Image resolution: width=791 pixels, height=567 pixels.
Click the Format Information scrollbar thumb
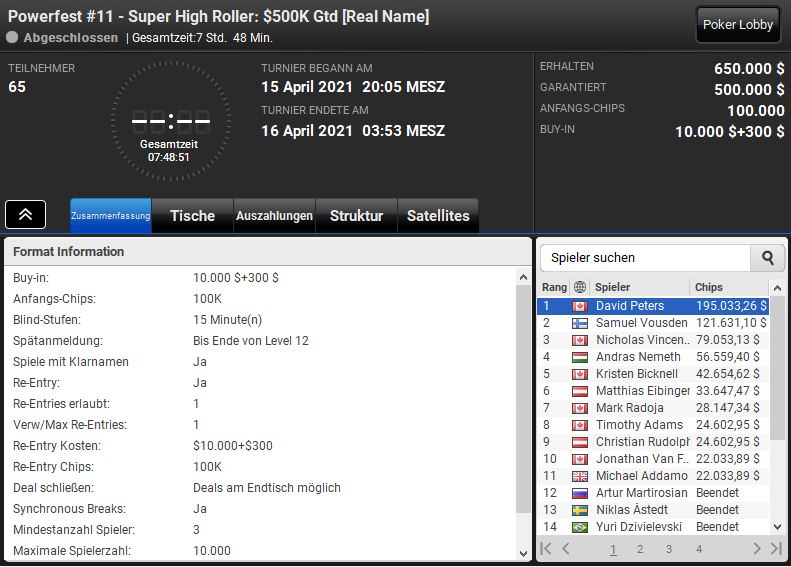point(523,399)
